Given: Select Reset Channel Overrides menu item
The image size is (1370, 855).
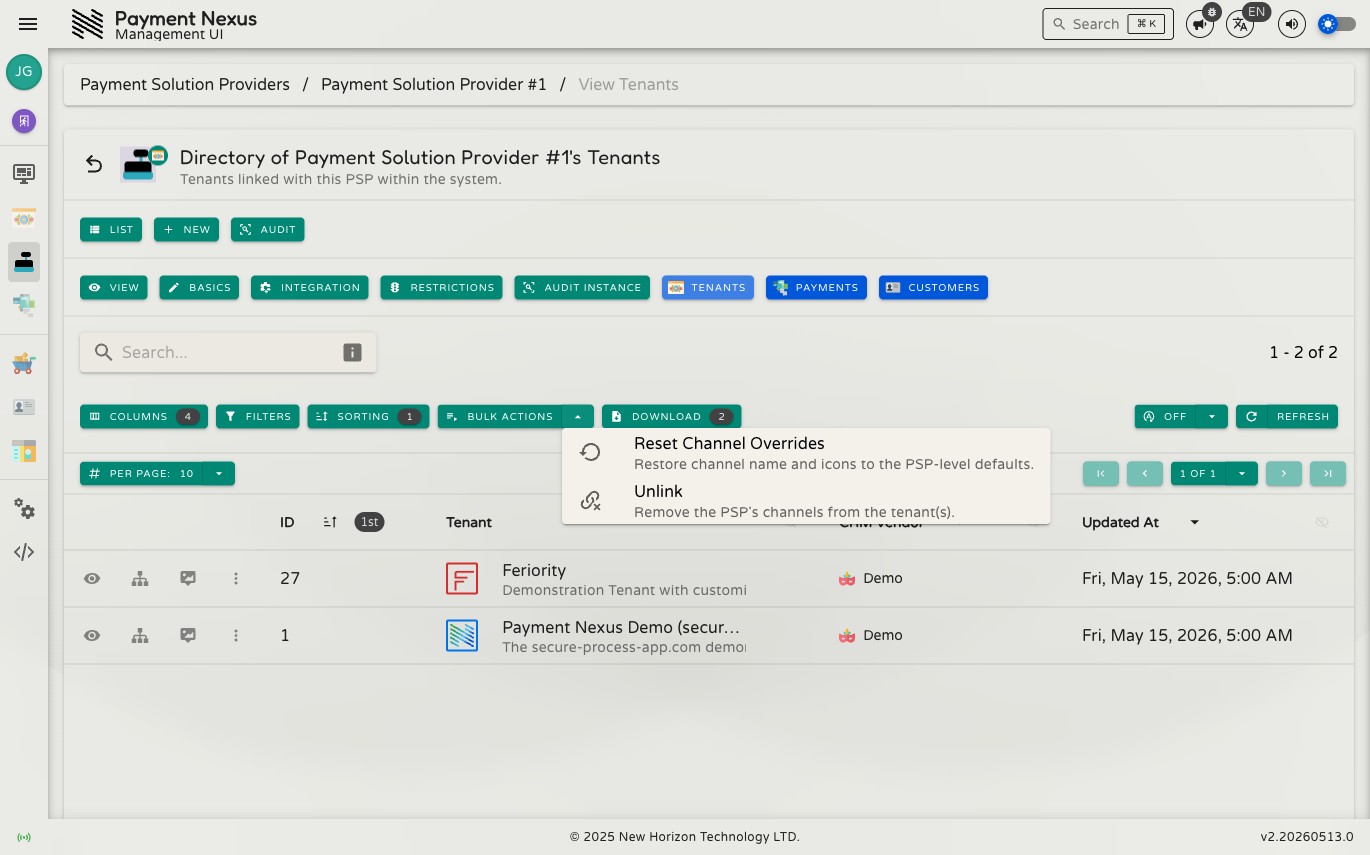Looking at the screenshot, I should [x=806, y=452].
